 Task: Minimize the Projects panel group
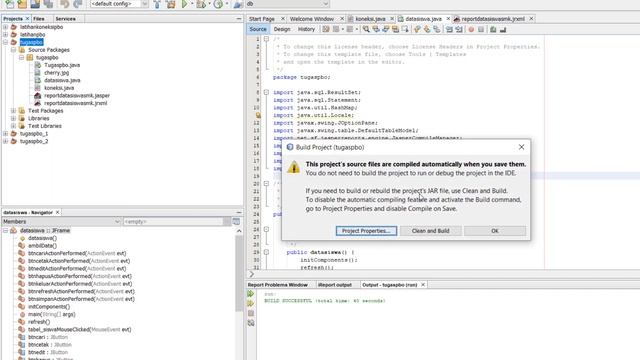(239, 19)
